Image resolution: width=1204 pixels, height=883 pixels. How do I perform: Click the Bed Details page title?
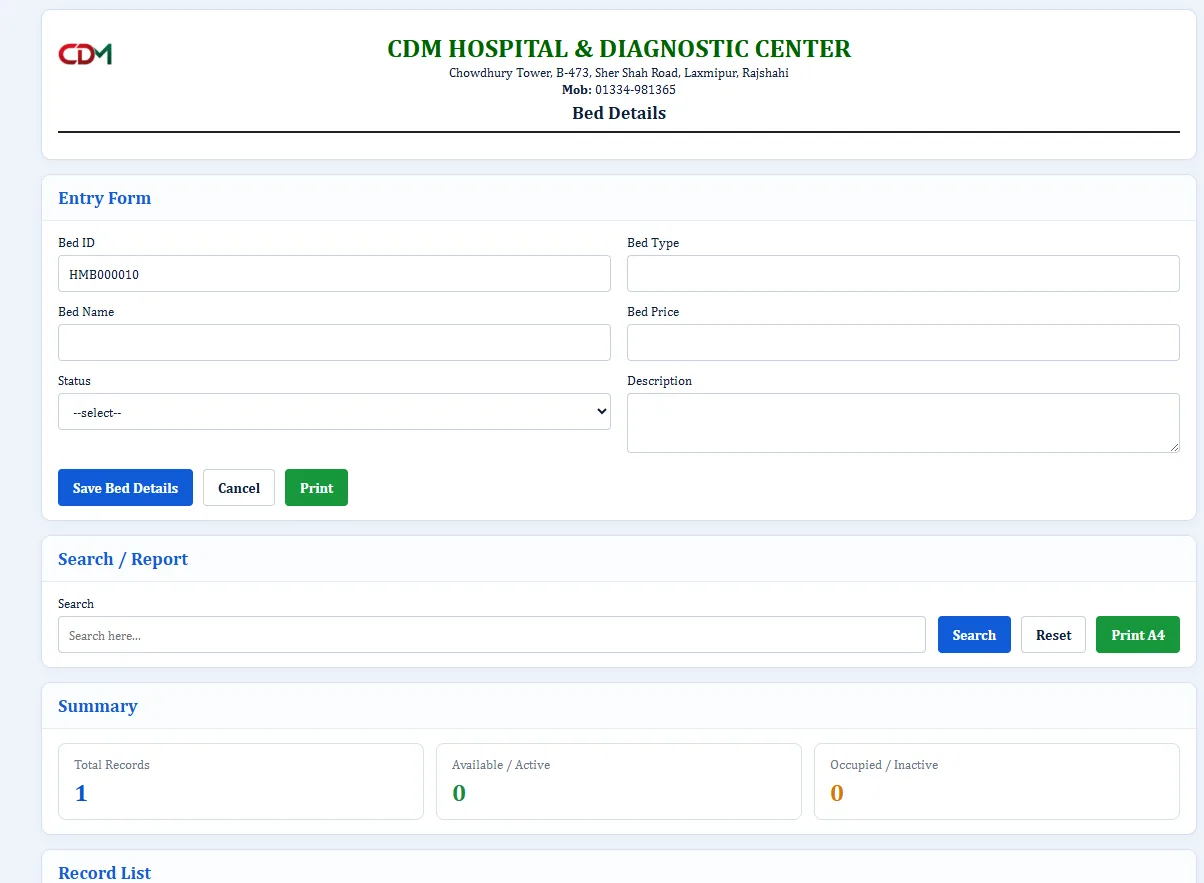click(x=619, y=113)
